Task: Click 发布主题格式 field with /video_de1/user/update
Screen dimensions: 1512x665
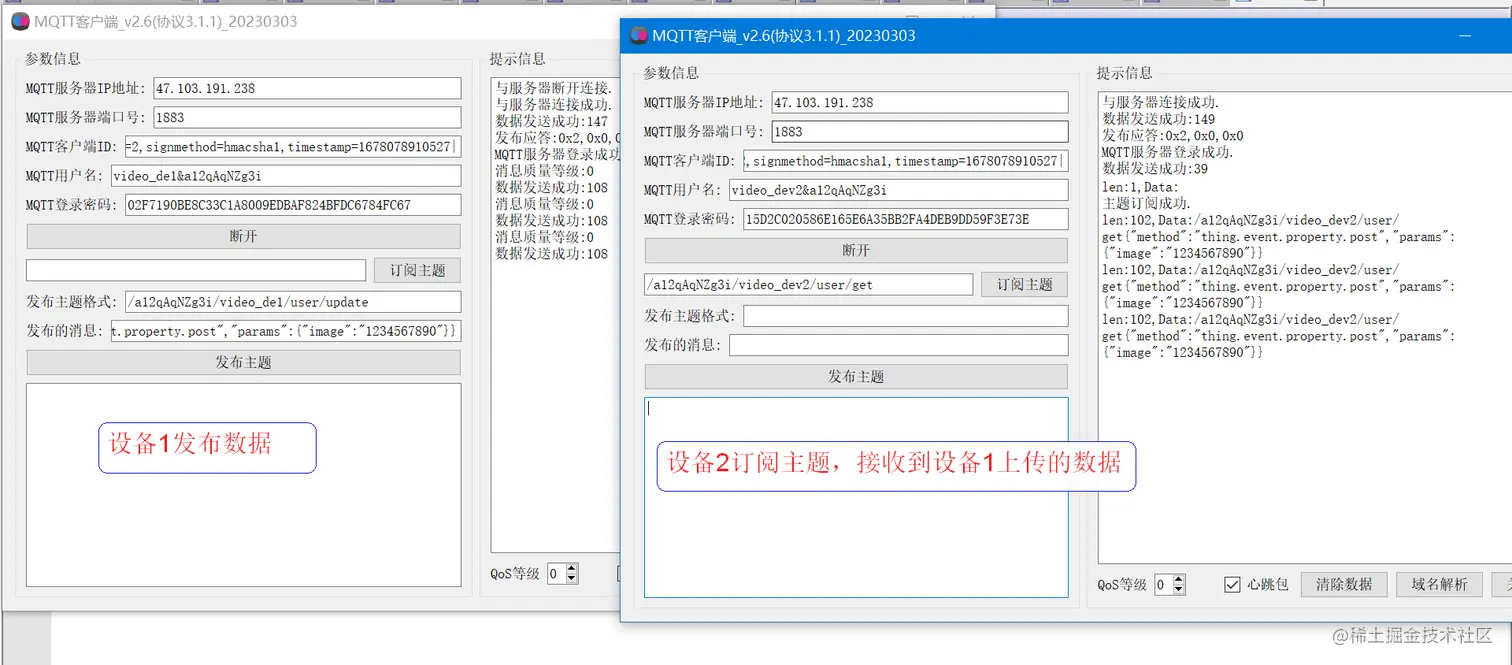Action: pyautogui.click(x=293, y=302)
